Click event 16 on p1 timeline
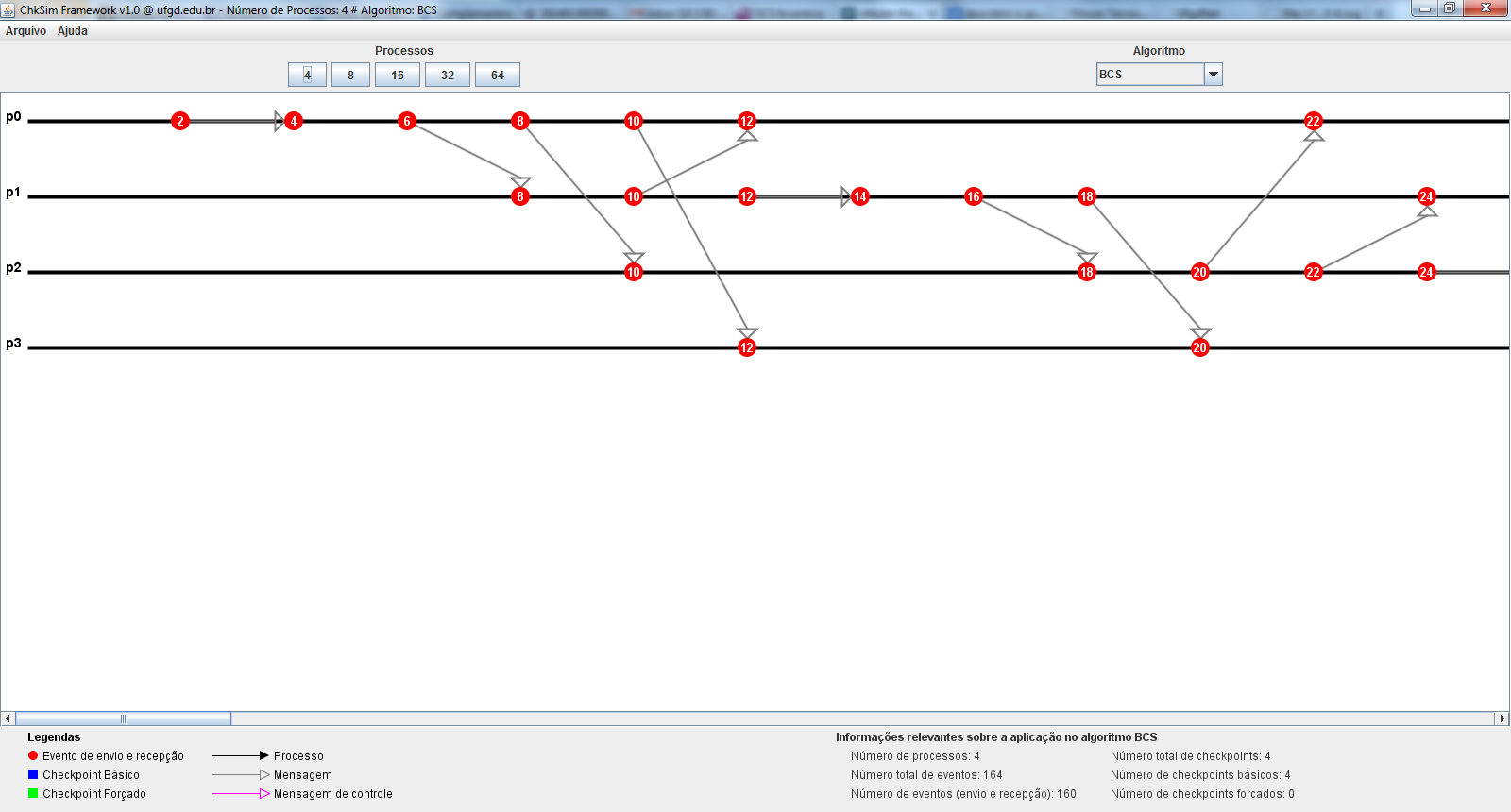 pyautogui.click(x=974, y=196)
